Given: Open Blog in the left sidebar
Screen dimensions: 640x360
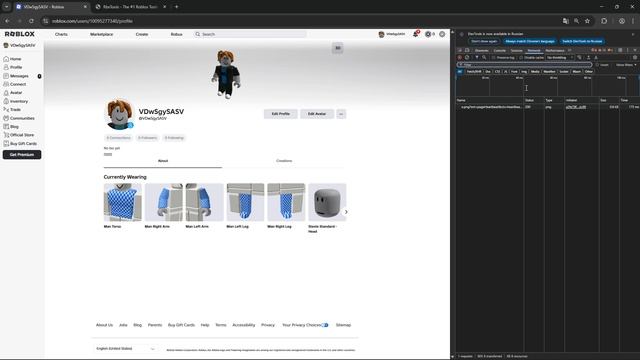Looking at the screenshot, I should 11,127.
